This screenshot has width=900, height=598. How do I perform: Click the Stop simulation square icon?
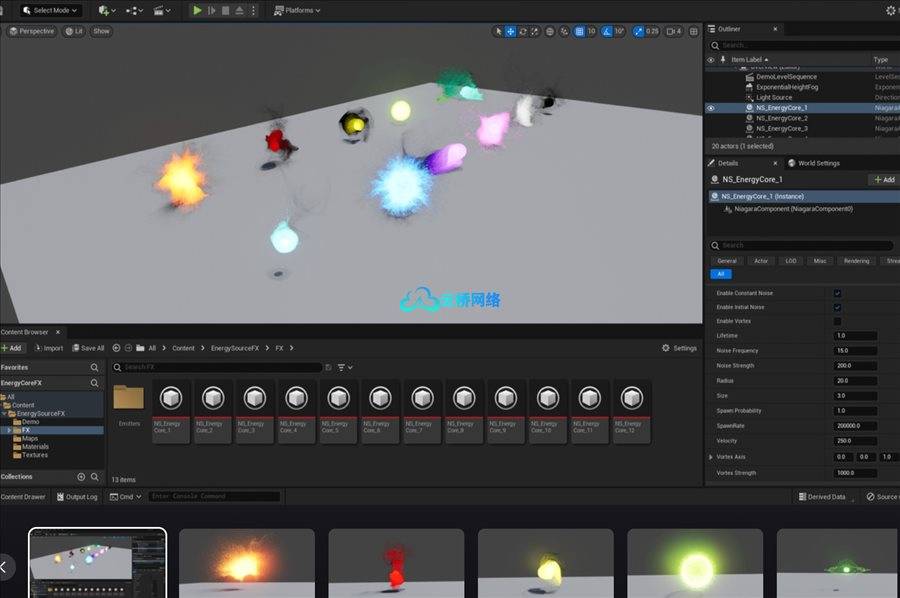(x=226, y=10)
